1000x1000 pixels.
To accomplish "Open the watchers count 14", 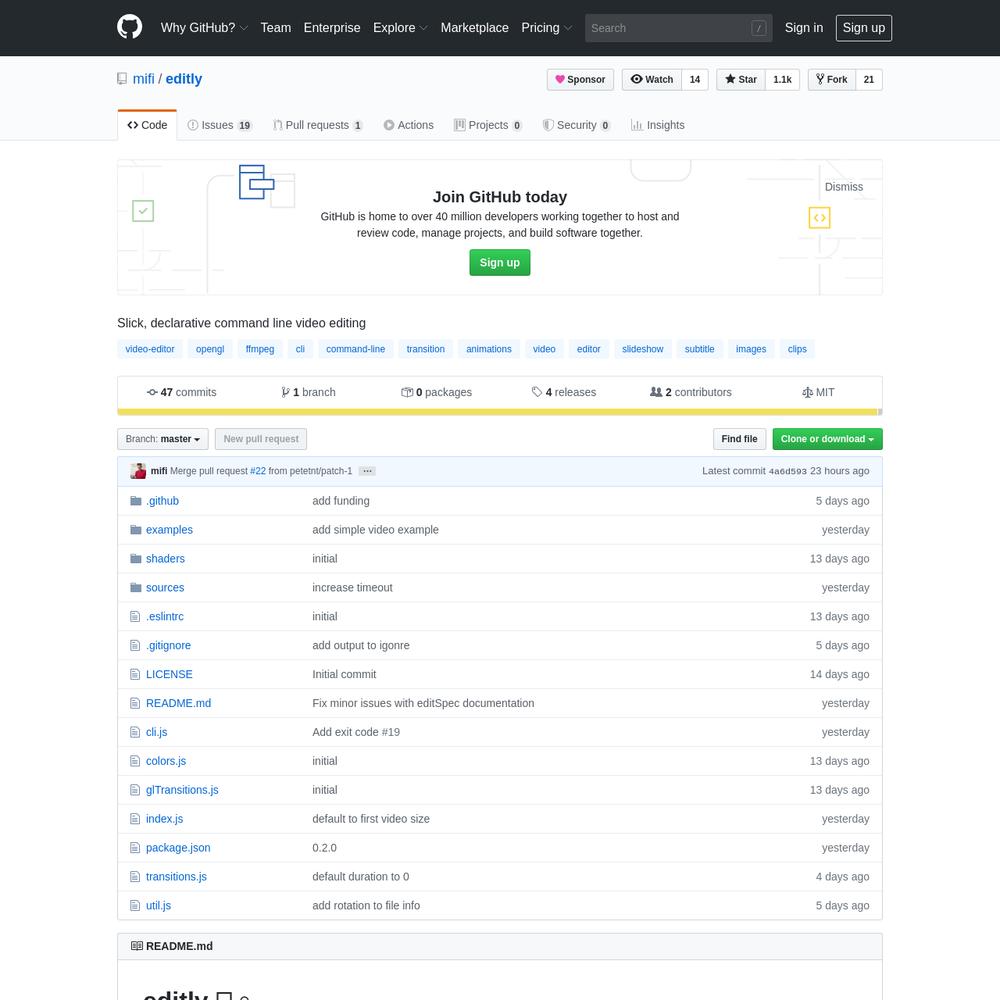I will click(x=695, y=80).
